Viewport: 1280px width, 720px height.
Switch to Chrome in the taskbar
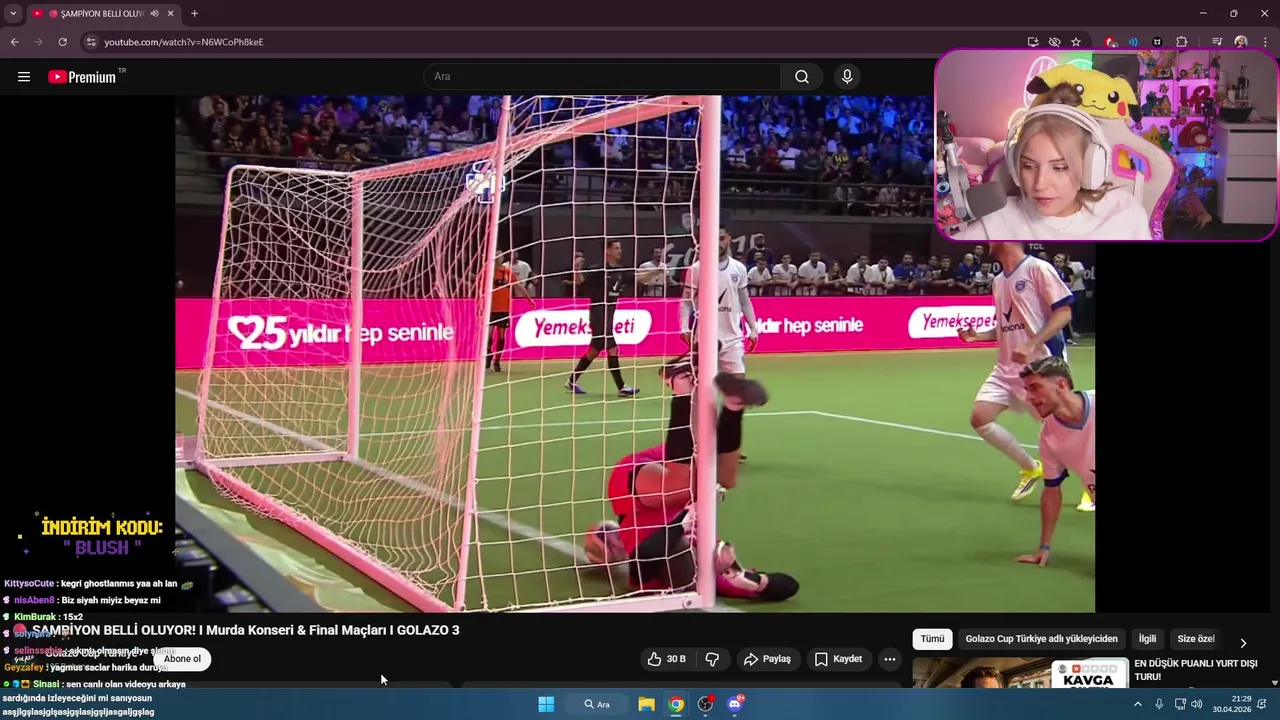coord(677,704)
